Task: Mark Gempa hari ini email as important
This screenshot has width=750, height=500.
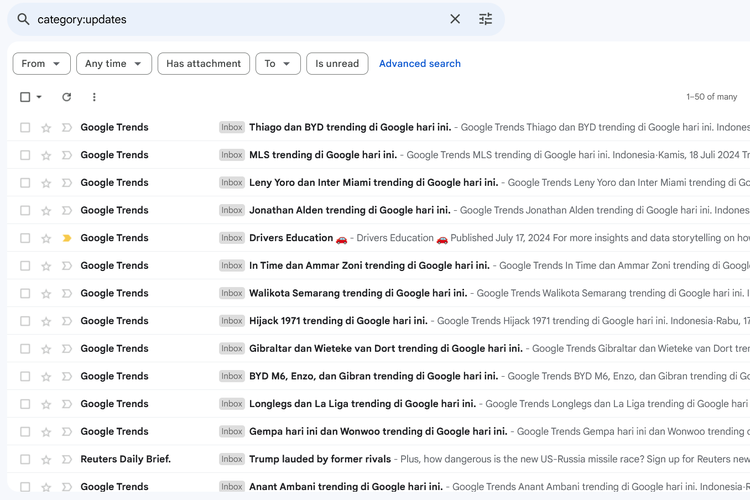Action: click(x=67, y=432)
